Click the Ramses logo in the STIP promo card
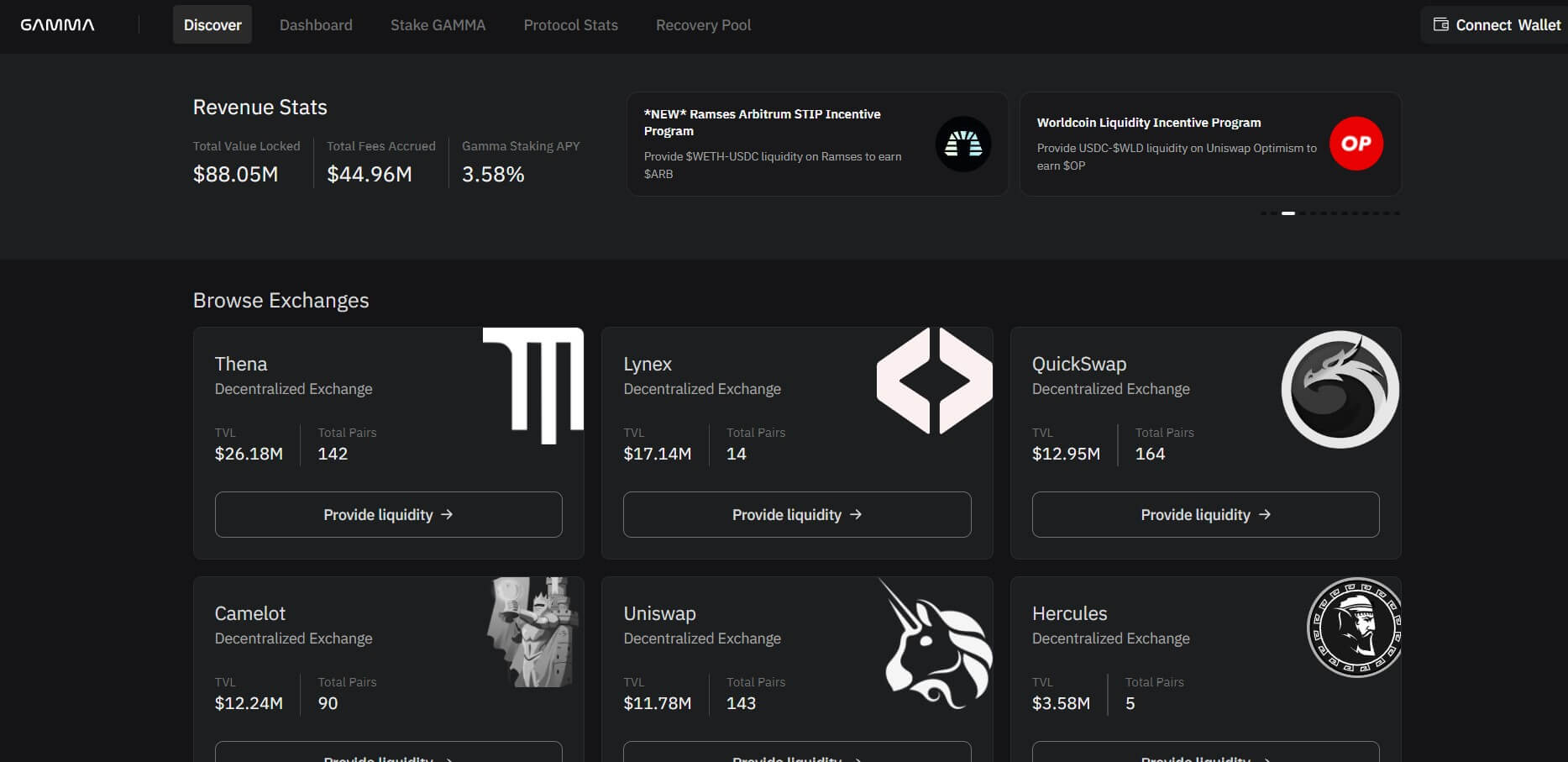1568x762 pixels. pos(963,144)
